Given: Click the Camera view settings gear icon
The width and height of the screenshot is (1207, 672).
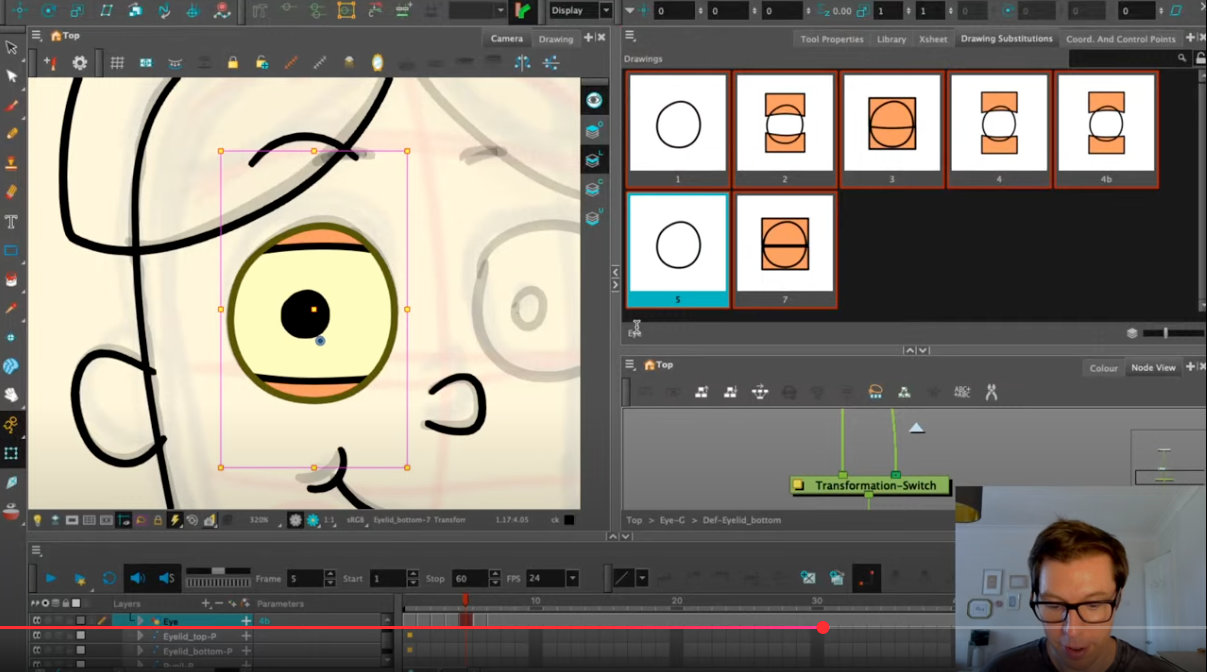Looking at the screenshot, I should pos(80,62).
